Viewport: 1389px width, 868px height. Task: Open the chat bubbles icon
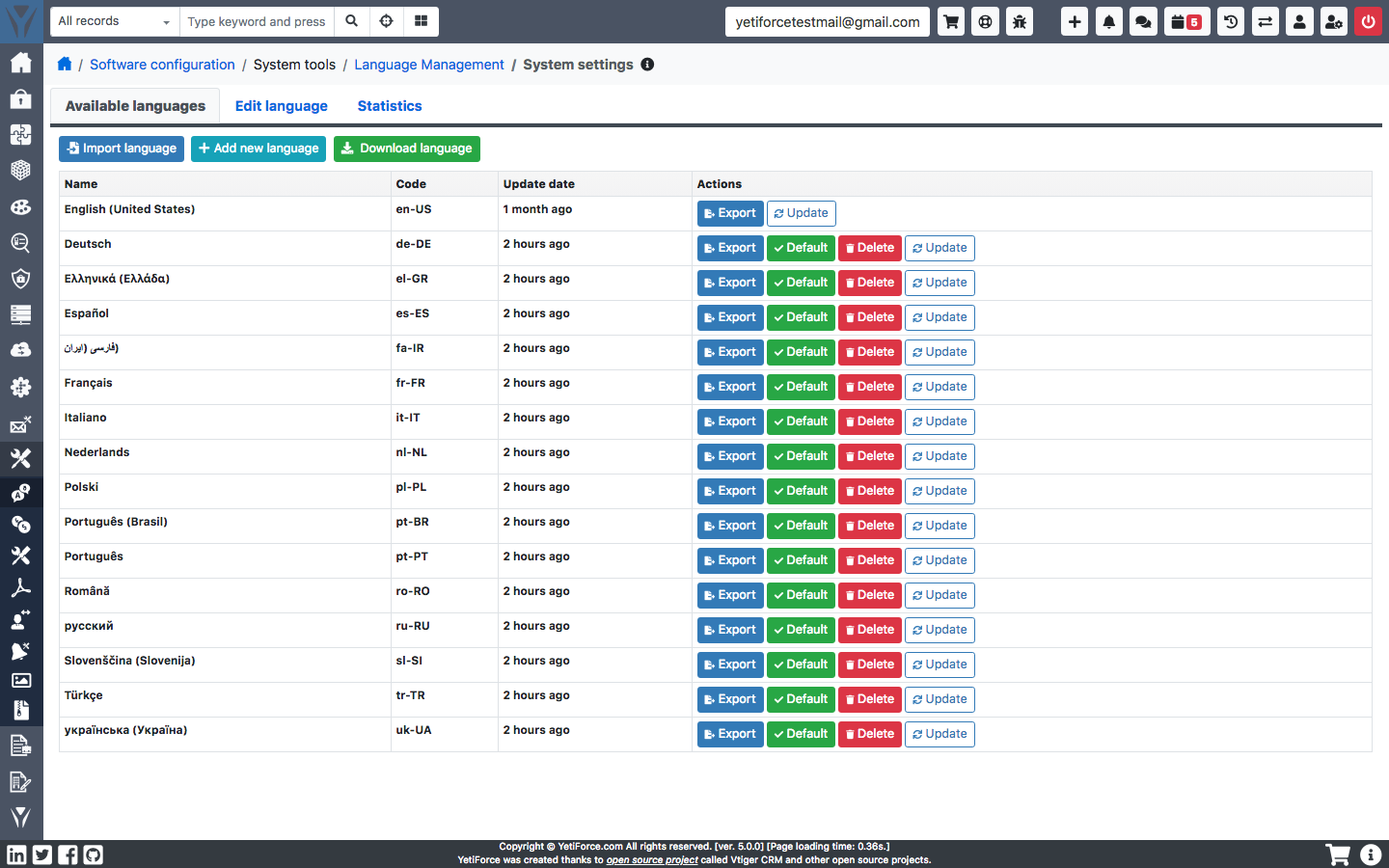click(1143, 21)
